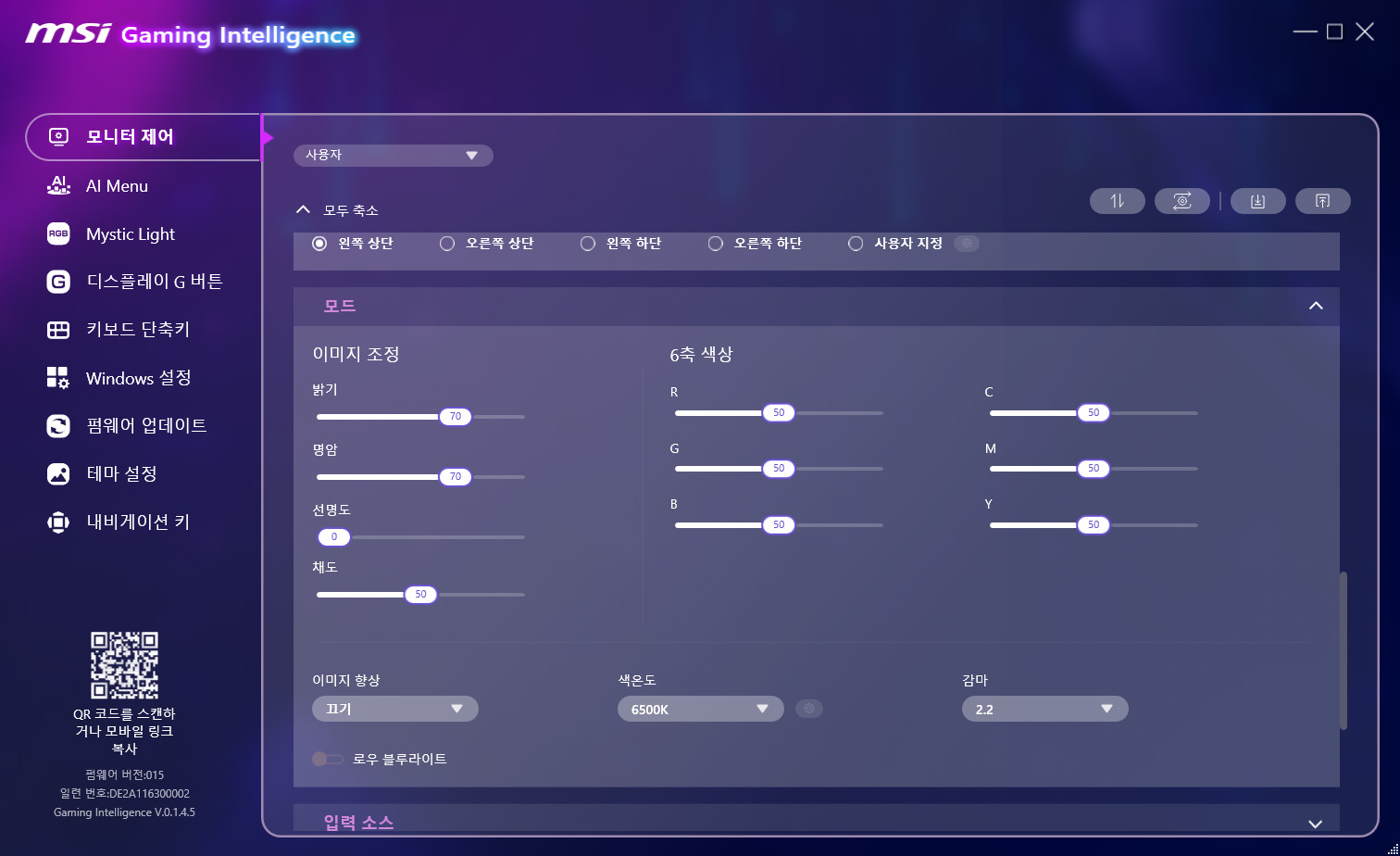
Task: Click the vertical scrollbar in settings panel
Action: pyautogui.click(x=1344, y=650)
